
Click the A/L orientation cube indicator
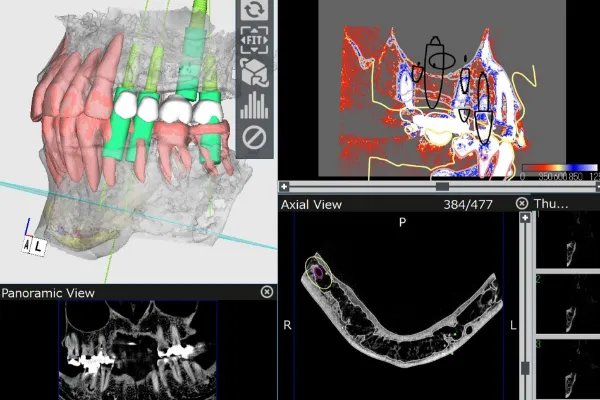coord(33,243)
